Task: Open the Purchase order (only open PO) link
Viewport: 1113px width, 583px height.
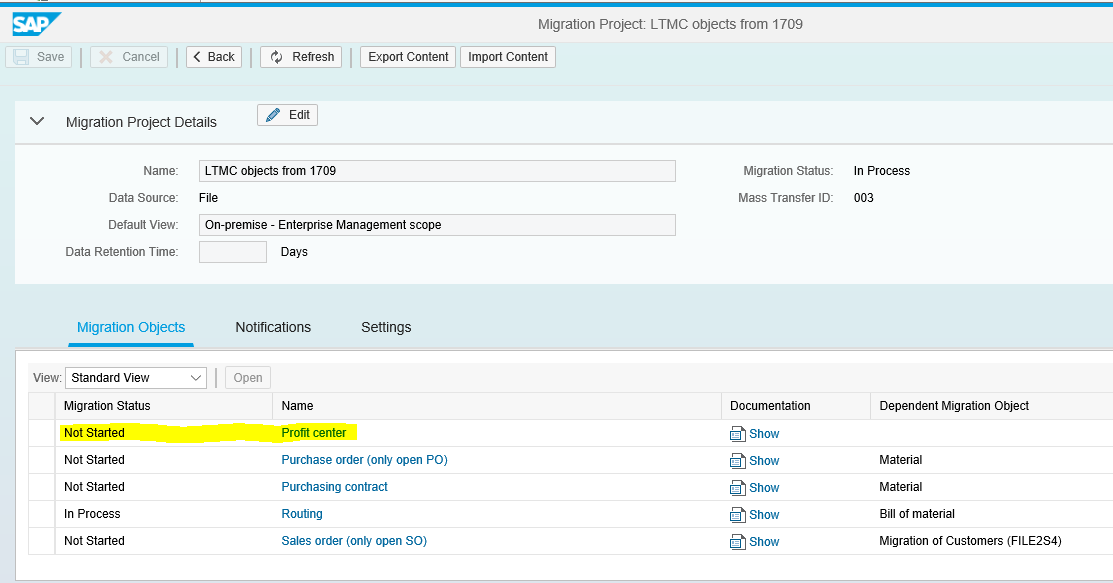Action: (364, 460)
